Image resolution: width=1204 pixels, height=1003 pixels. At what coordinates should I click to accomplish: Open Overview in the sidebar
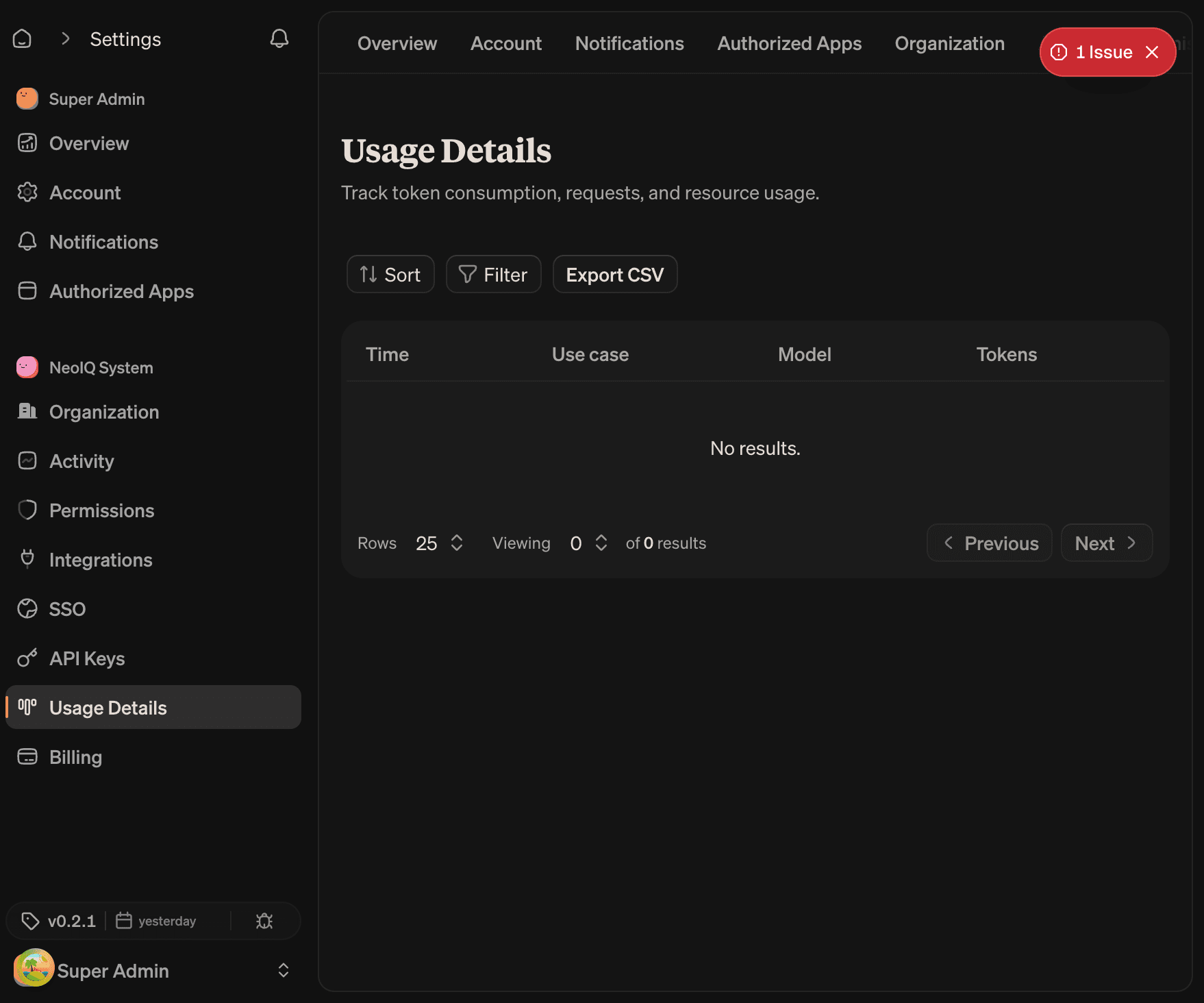point(153,143)
